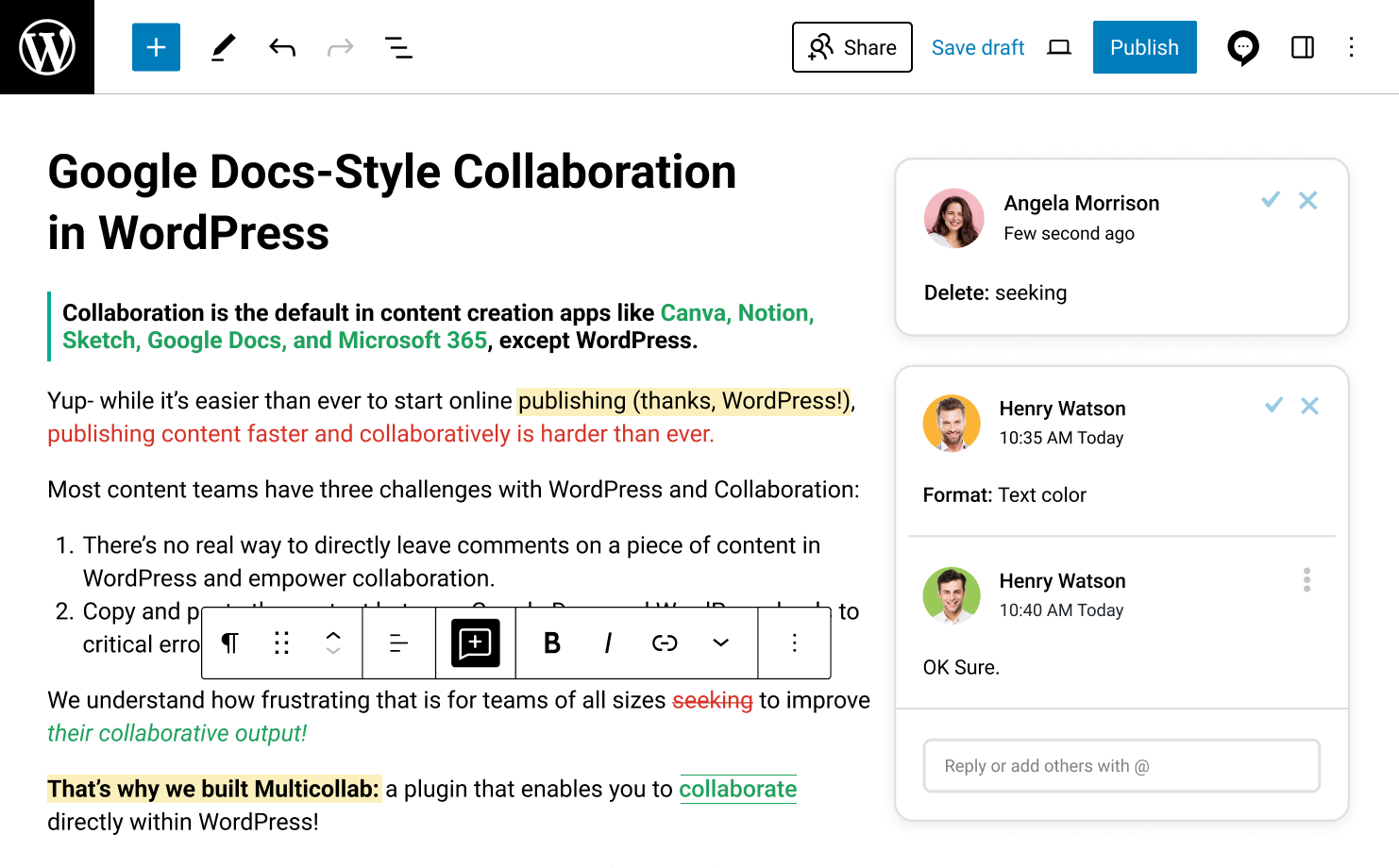Reject Angela Morrison's suggestion with the X

coord(1308,200)
